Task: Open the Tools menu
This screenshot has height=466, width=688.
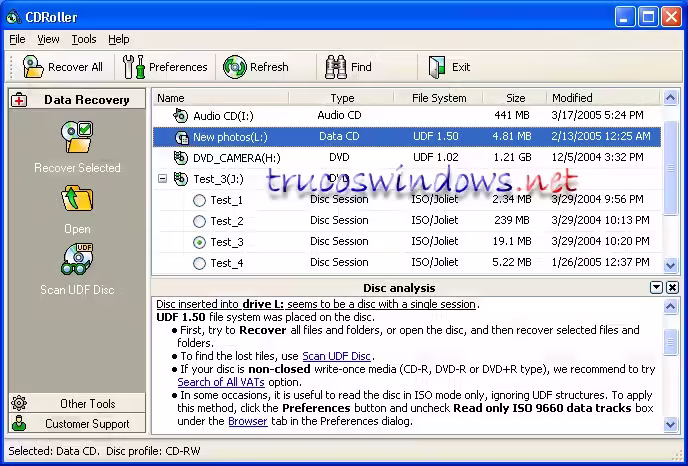Action: pyautogui.click(x=84, y=39)
